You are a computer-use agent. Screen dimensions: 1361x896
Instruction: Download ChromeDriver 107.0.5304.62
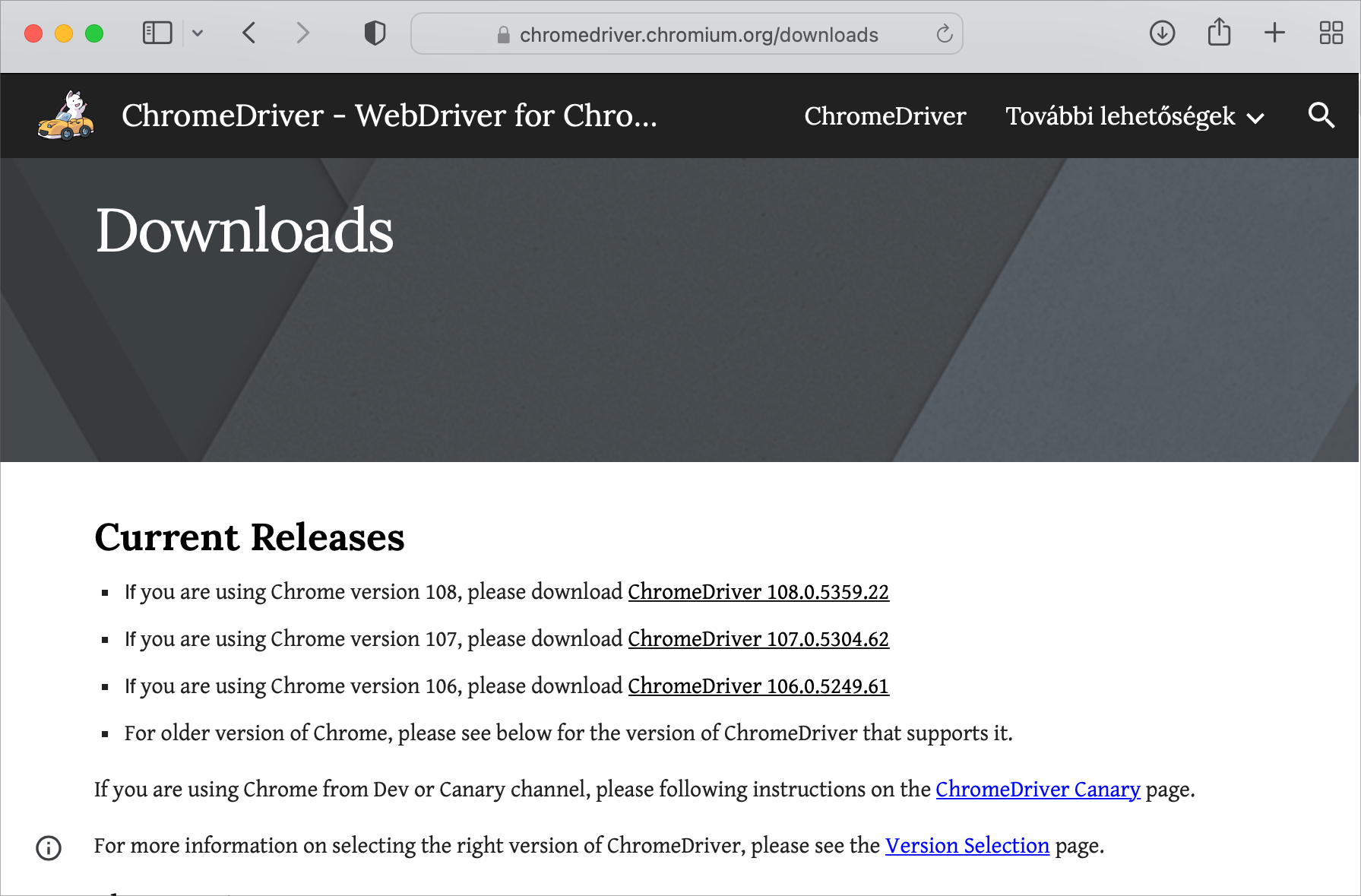(x=758, y=639)
